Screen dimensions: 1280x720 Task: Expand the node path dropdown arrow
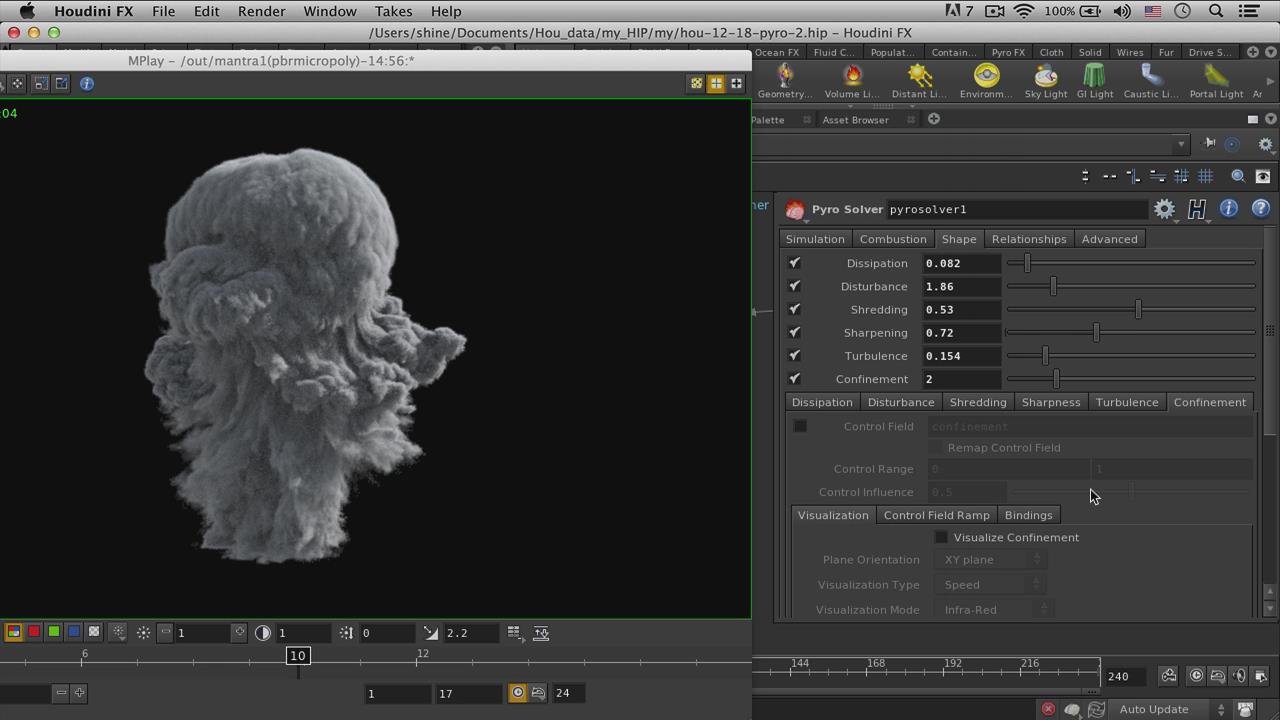(x=1181, y=144)
